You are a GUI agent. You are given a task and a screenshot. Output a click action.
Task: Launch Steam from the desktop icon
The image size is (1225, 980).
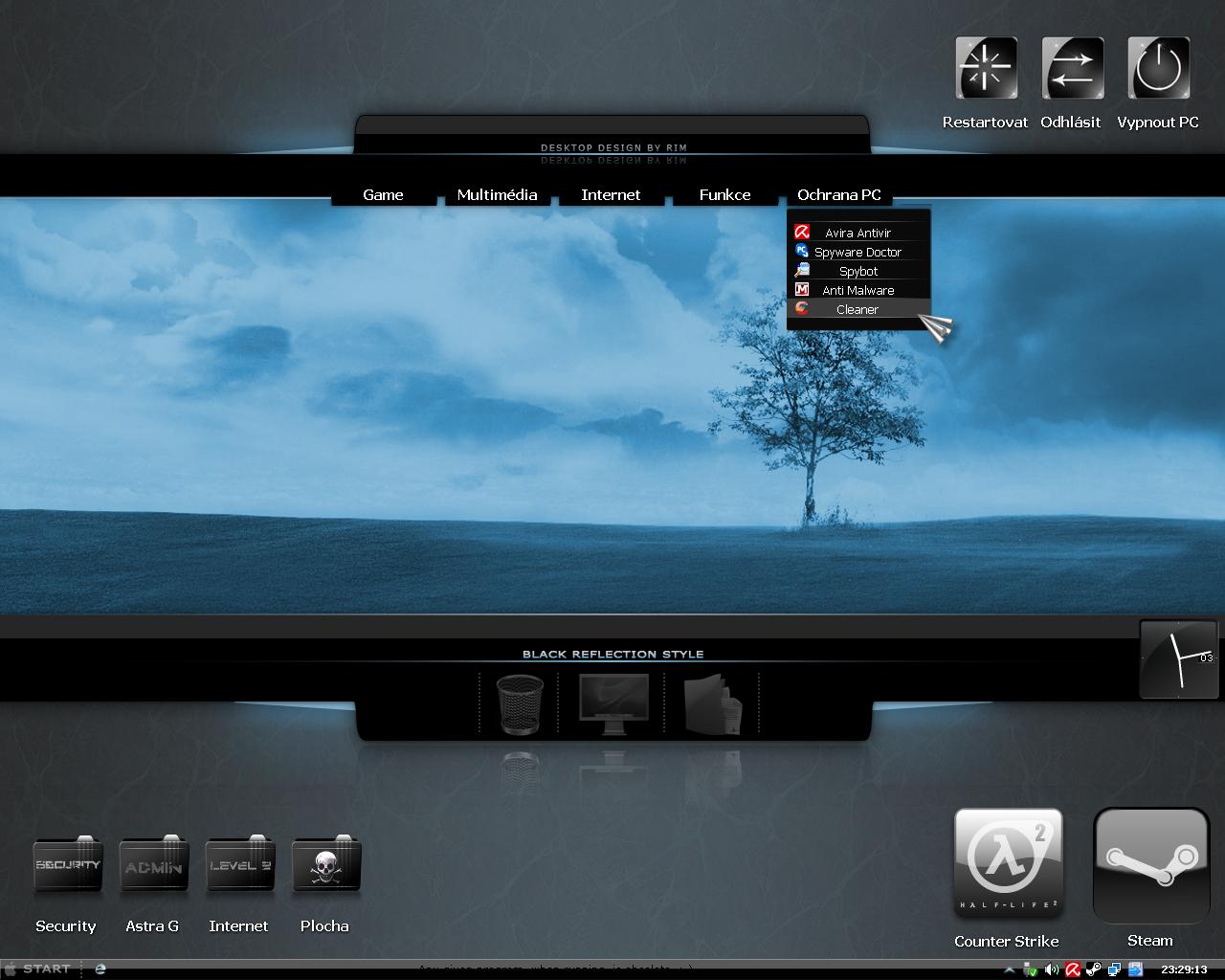coord(1150,864)
